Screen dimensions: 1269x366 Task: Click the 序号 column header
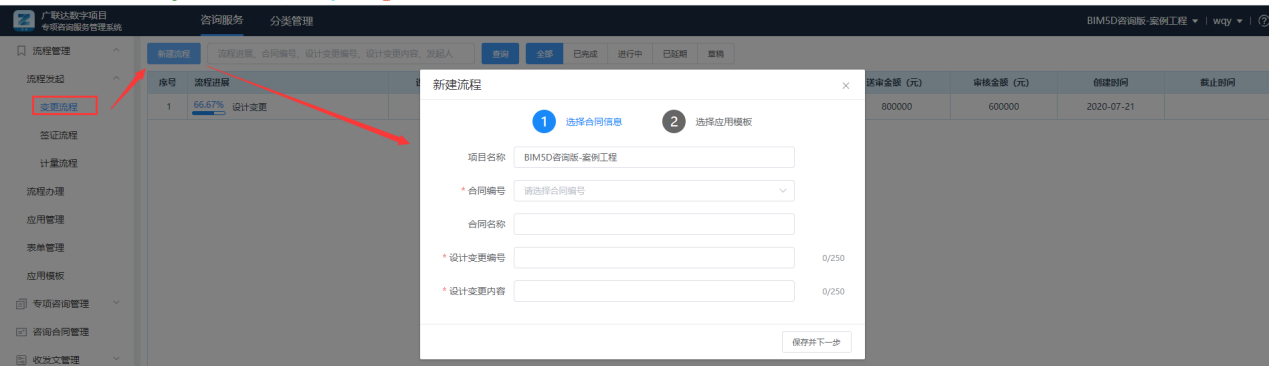(168, 82)
